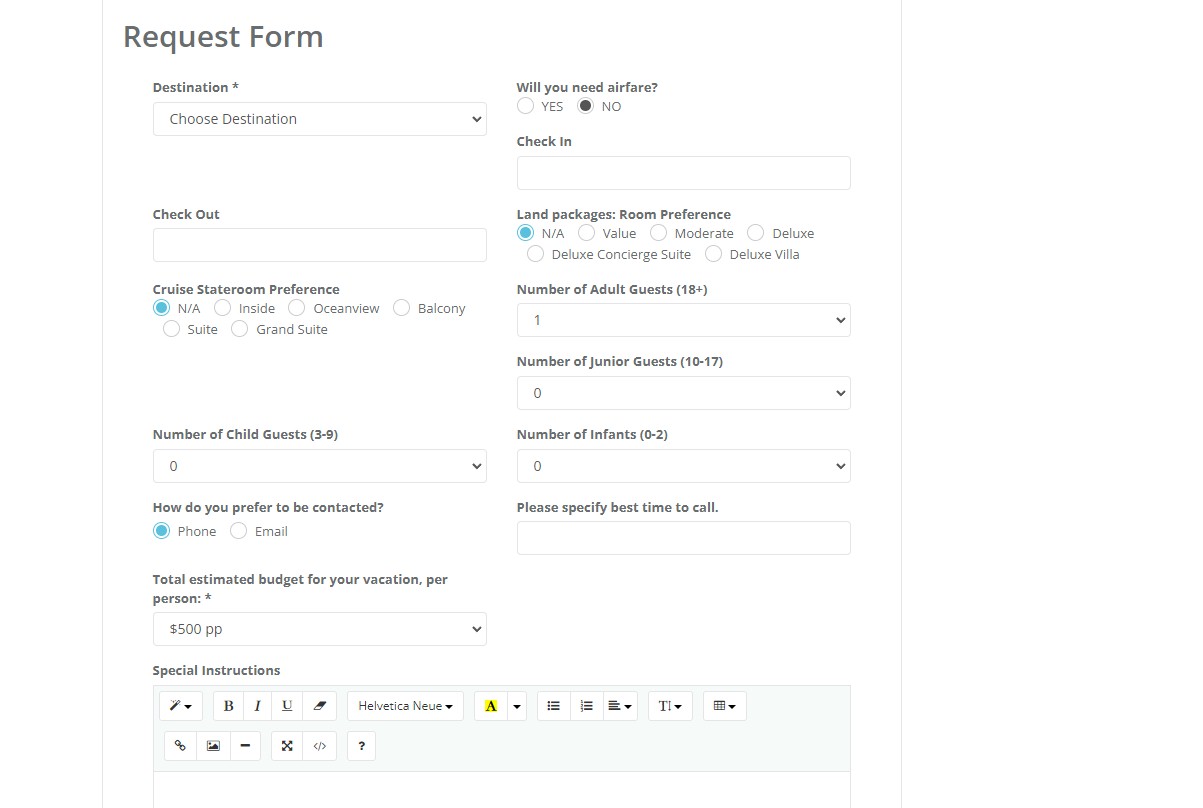Open the Choose Destination dropdown
The width and height of the screenshot is (1203, 808).
[x=319, y=118]
